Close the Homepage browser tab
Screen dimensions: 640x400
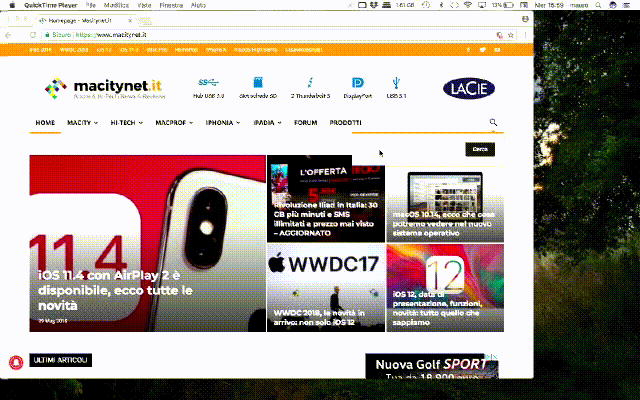coord(130,20)
